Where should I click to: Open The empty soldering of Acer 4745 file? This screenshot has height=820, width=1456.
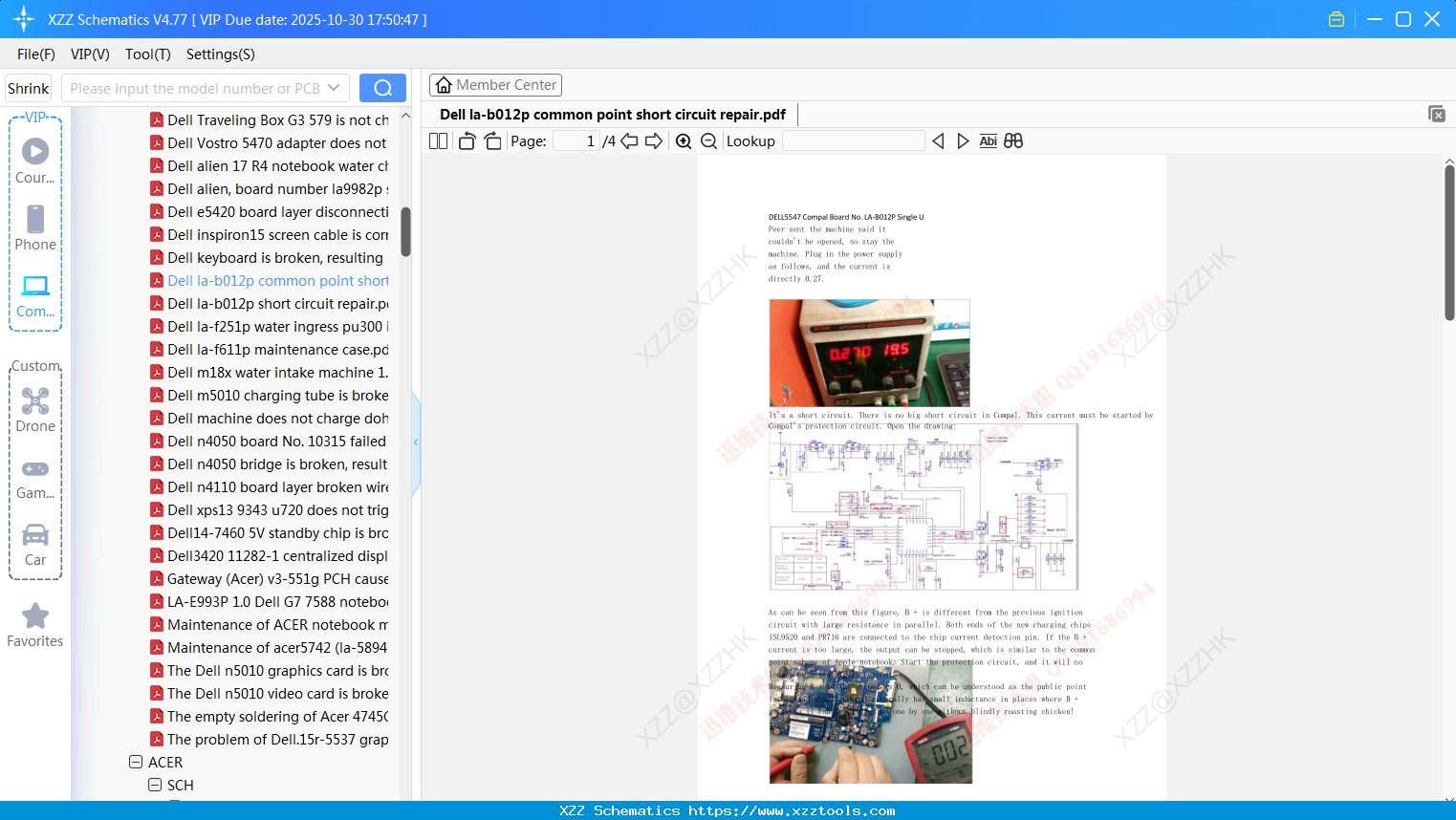coord(277,717)
